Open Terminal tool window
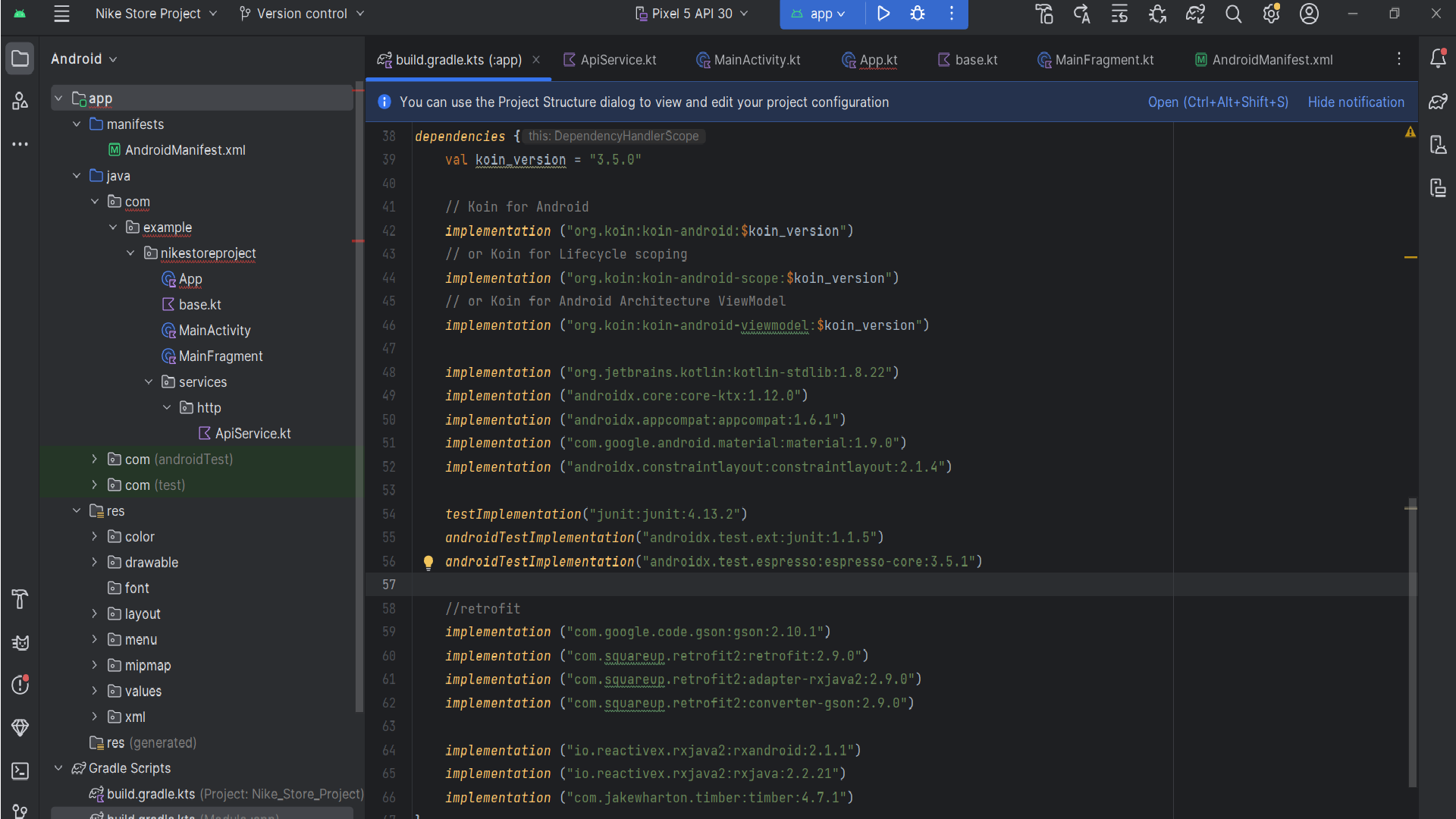 pos(20,771)
